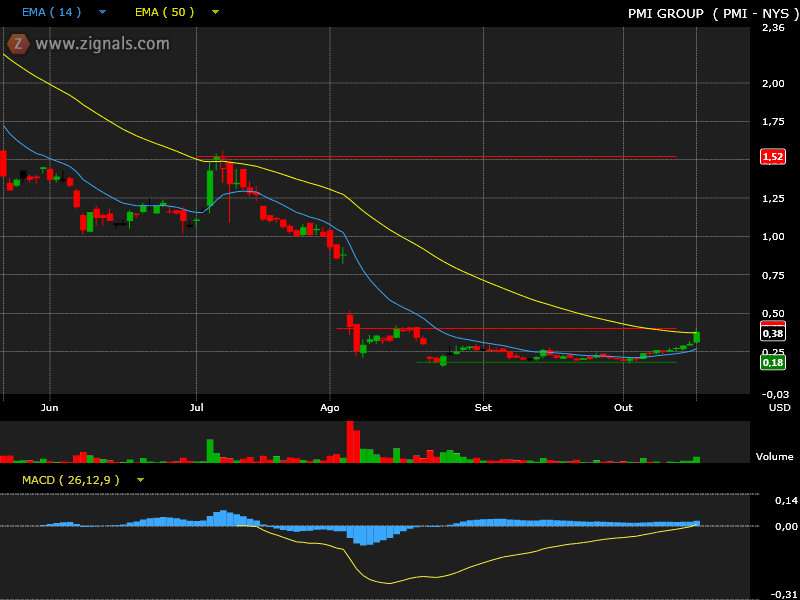Image resolution: width=800 pixels, height=600 pixels.
Task: Click the 1,75 price axis label
Action: [773, 121]
